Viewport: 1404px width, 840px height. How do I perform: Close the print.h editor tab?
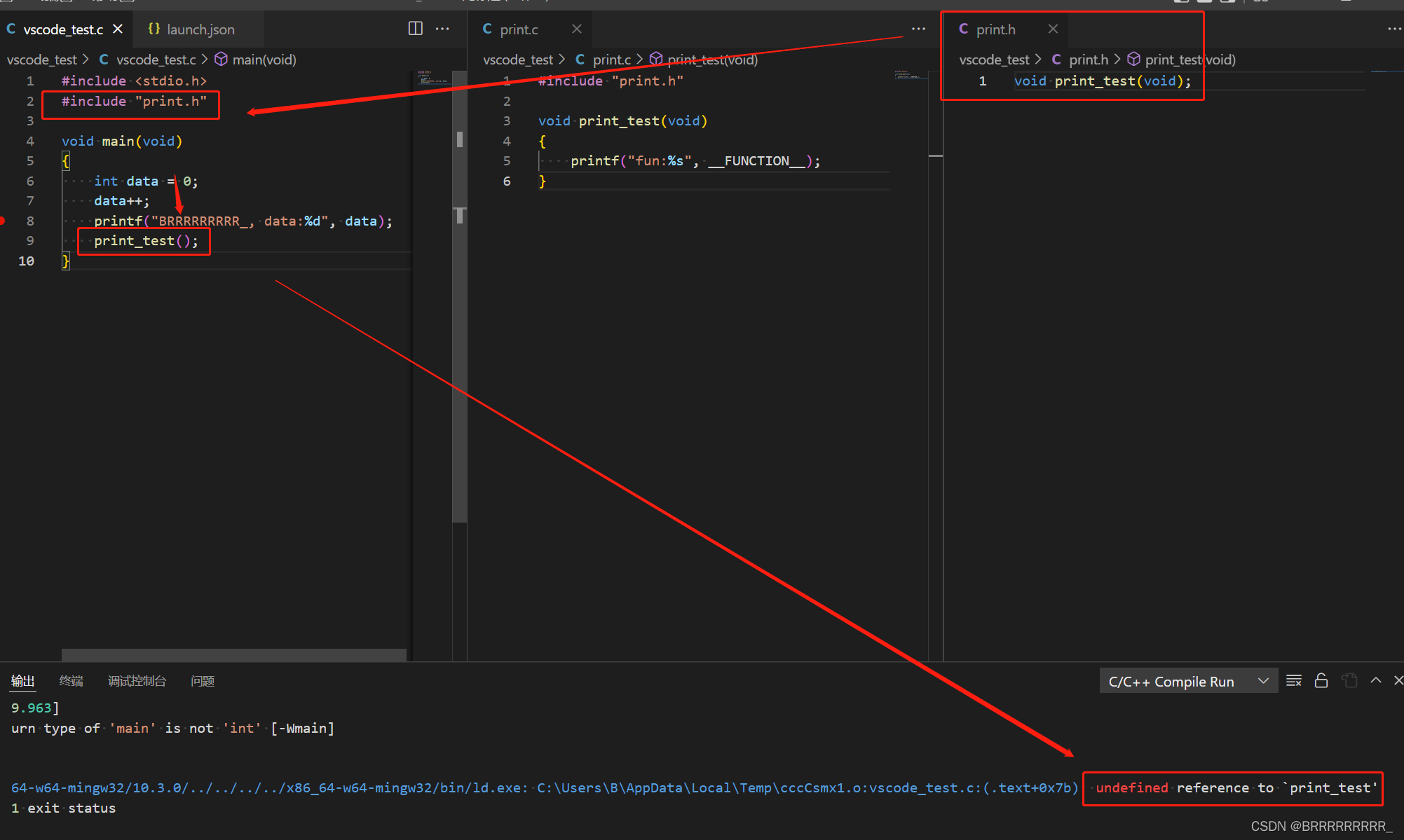pos(1053,29)
